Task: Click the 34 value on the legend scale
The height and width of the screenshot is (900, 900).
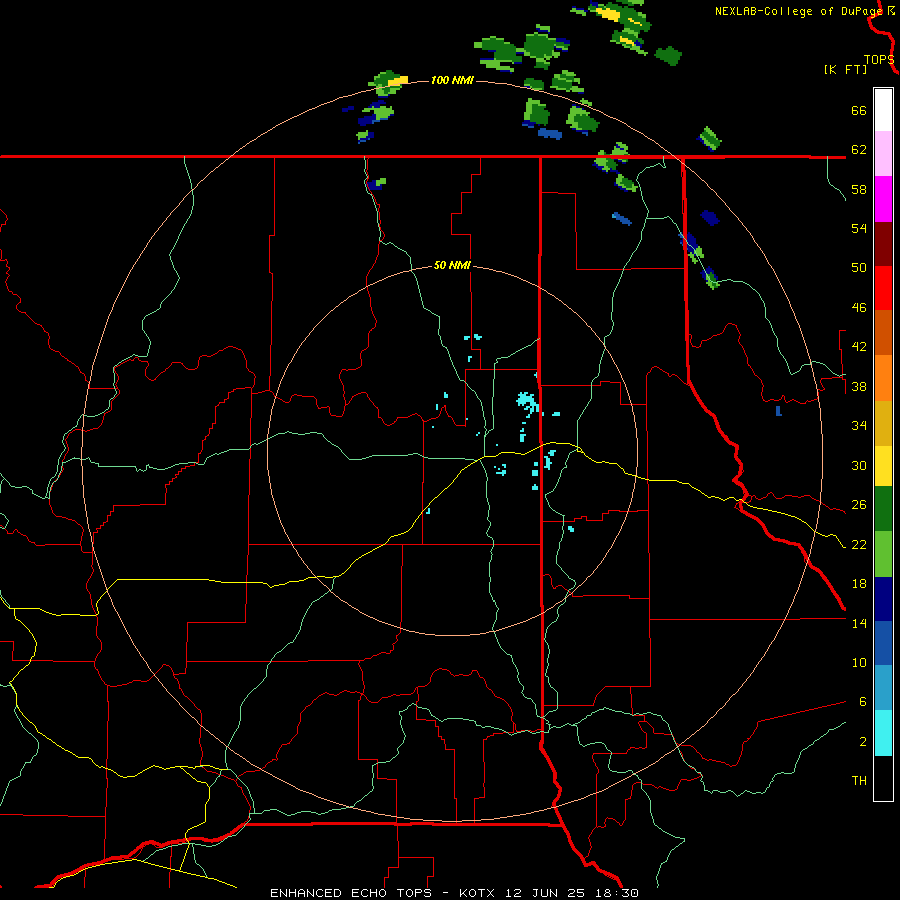Action: click(859, 426)
